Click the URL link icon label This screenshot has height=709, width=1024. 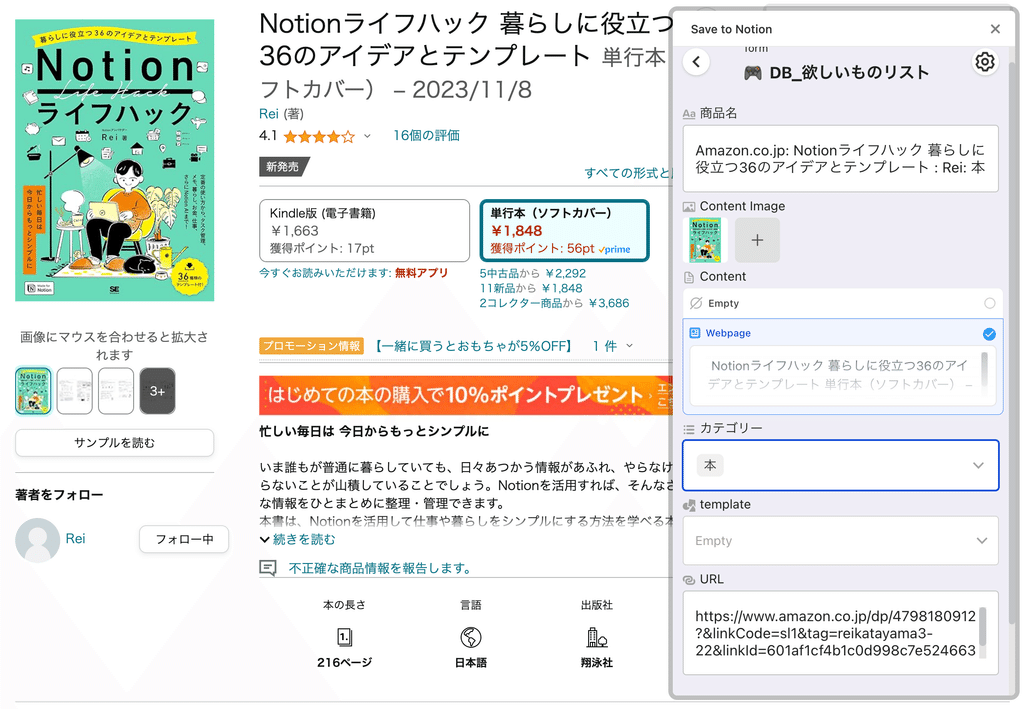[688, 580]
